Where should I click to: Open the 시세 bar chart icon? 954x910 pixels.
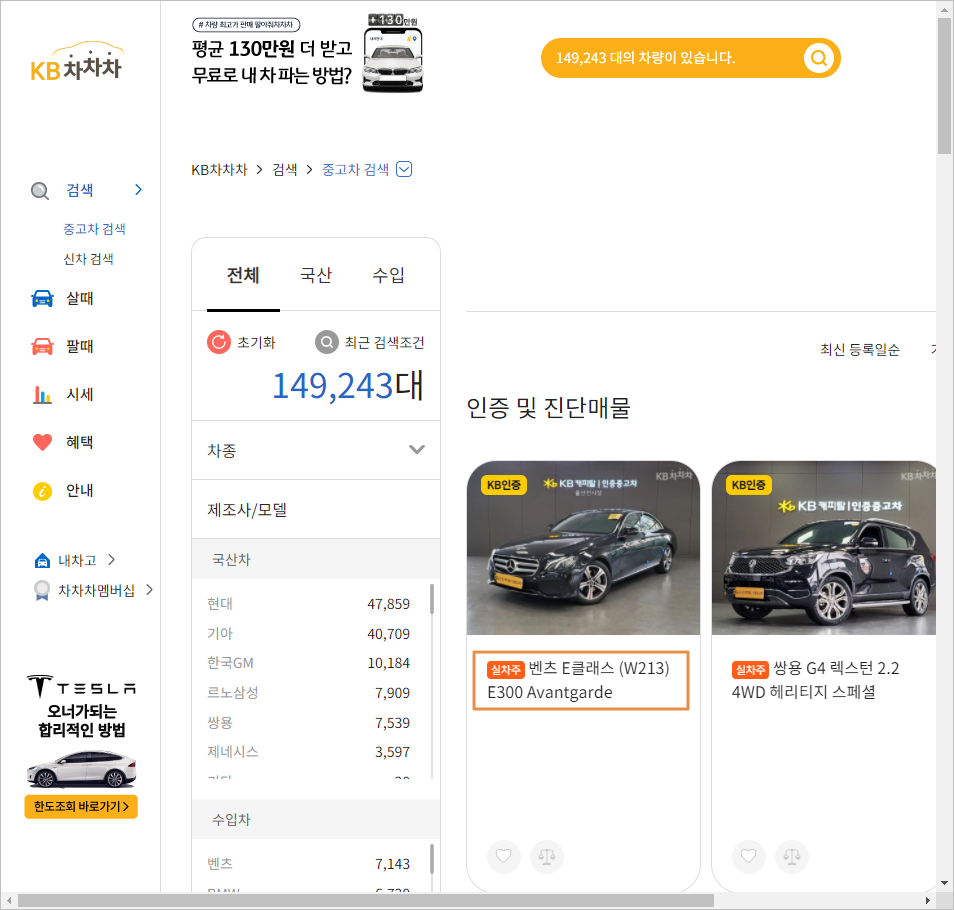click(42, 394)
